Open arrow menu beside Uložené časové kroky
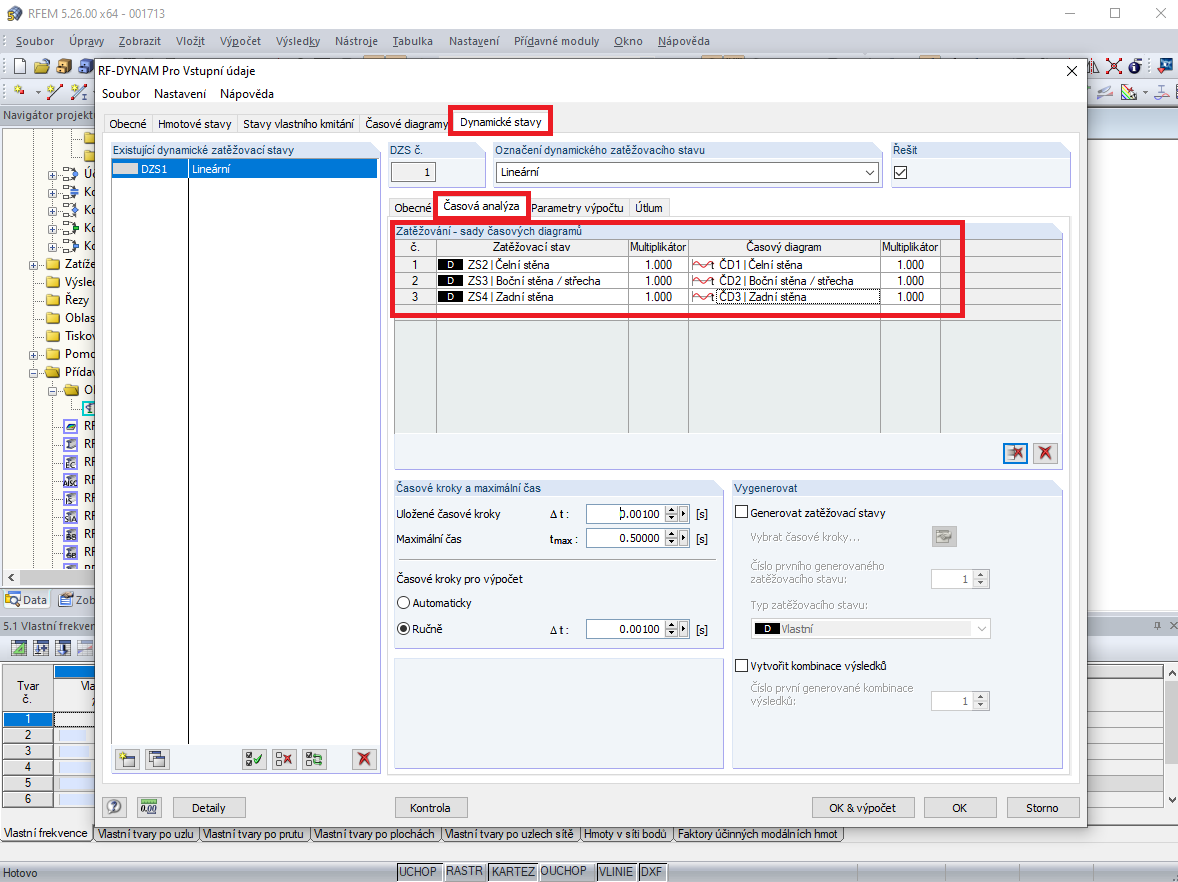1178x882 pixels. [684, 514]
